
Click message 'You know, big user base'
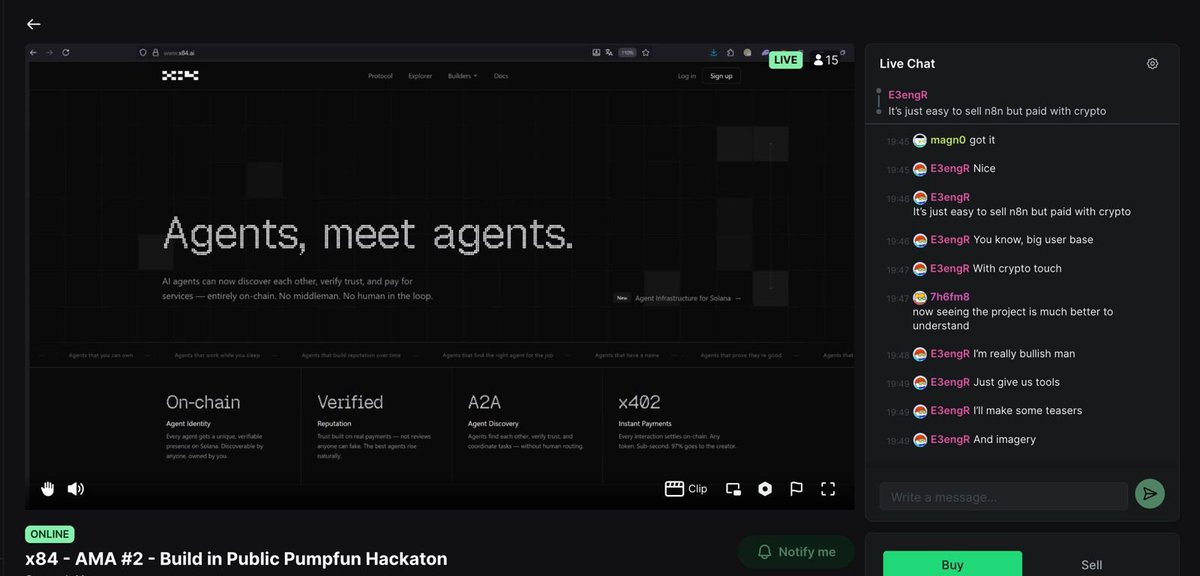pyautogui.click(x=1033, y=240)
